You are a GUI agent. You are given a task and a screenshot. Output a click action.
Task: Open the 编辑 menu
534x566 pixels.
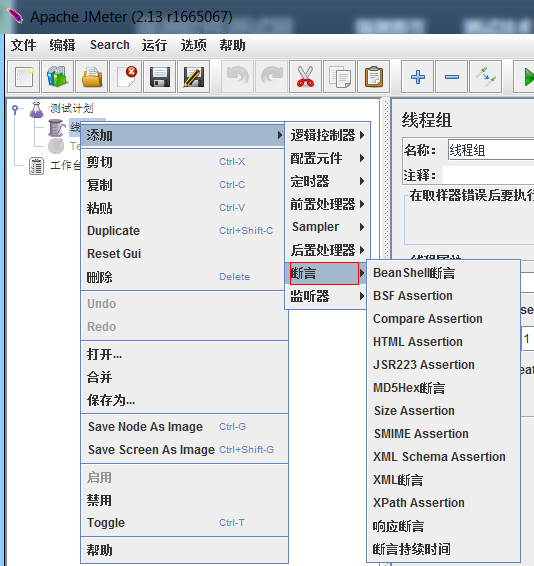(x=62, y=45)
